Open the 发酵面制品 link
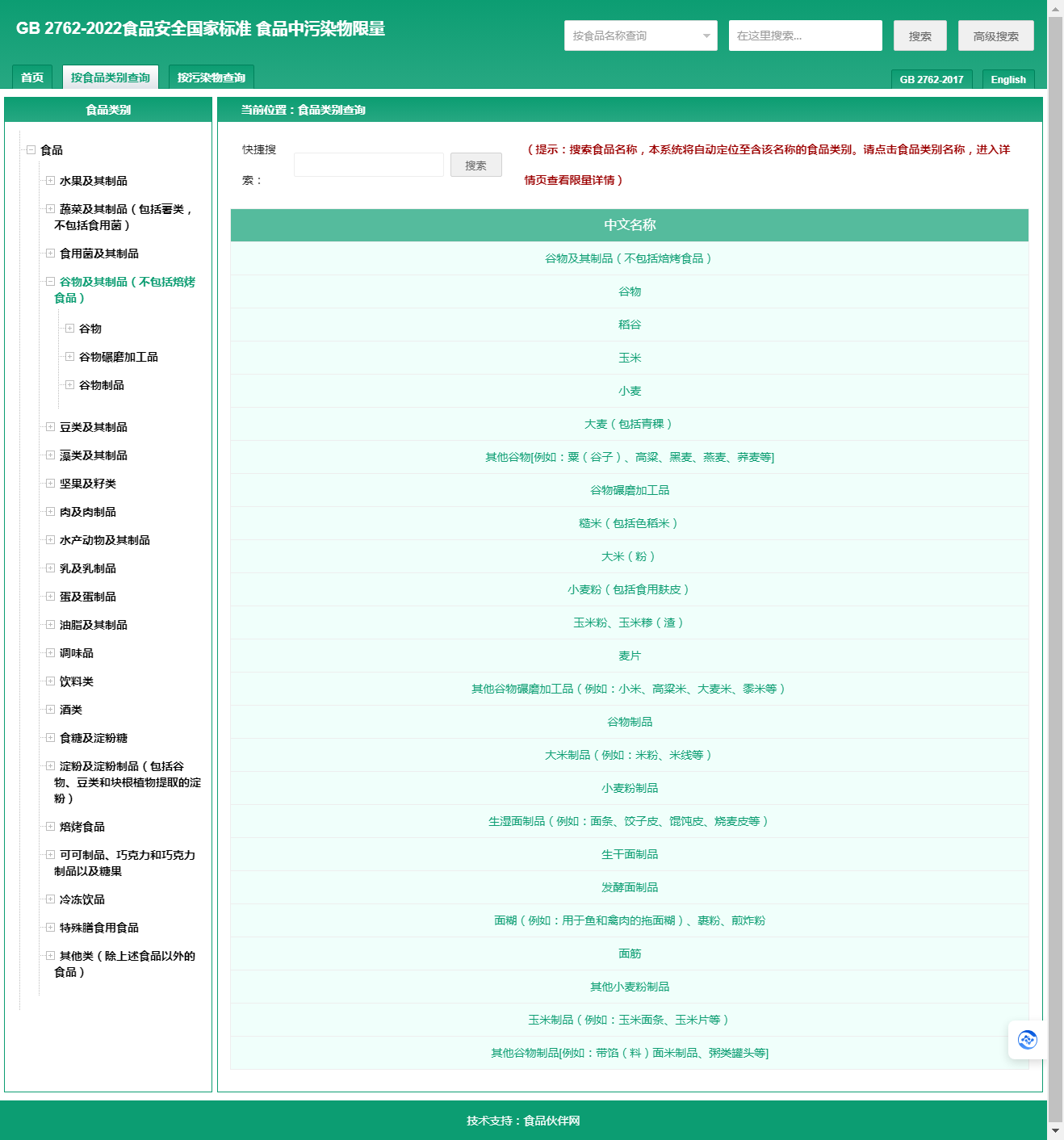 [x=630, y=887]
